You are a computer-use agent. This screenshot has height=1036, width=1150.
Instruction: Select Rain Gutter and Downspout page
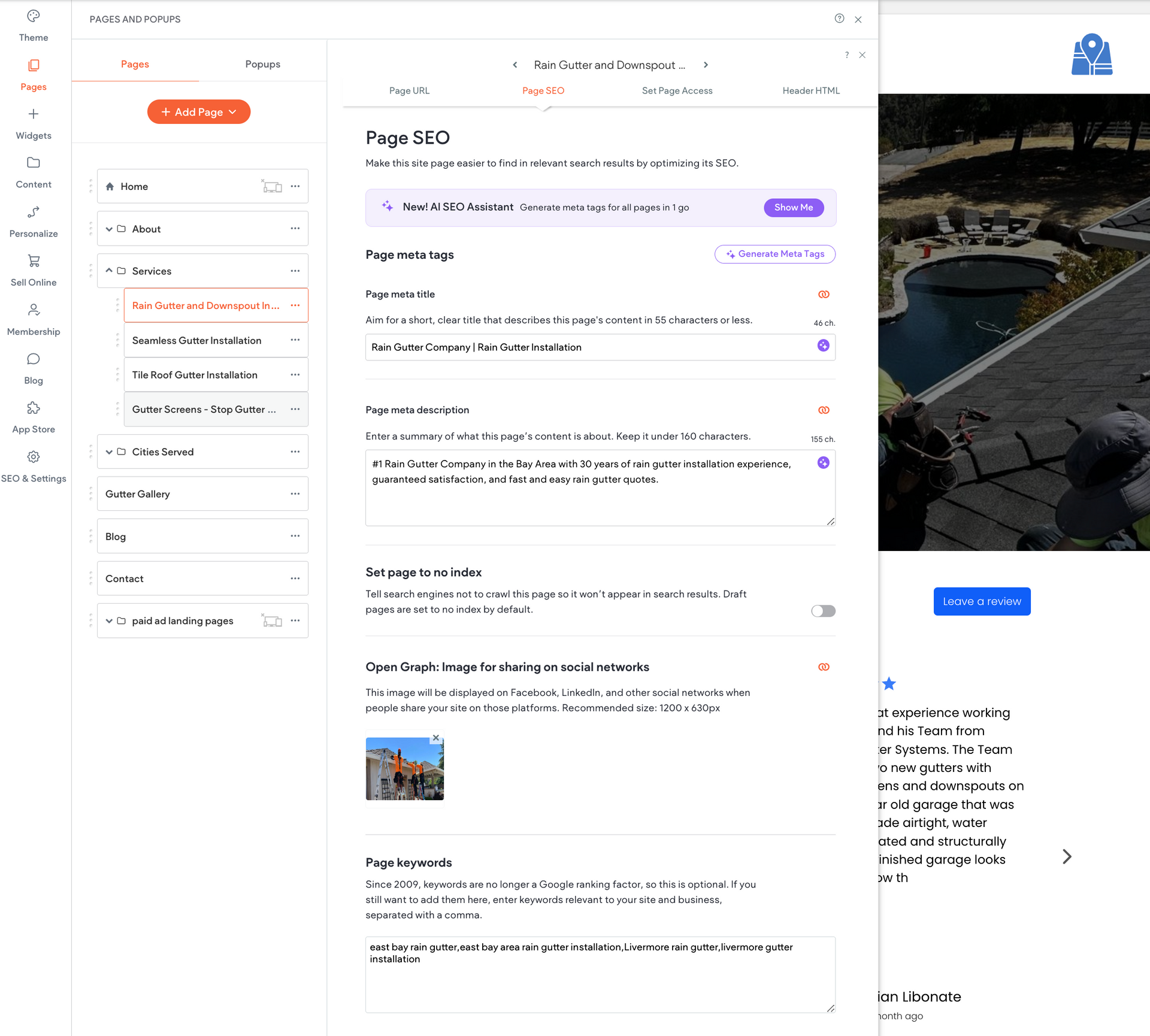click(216, 305)
